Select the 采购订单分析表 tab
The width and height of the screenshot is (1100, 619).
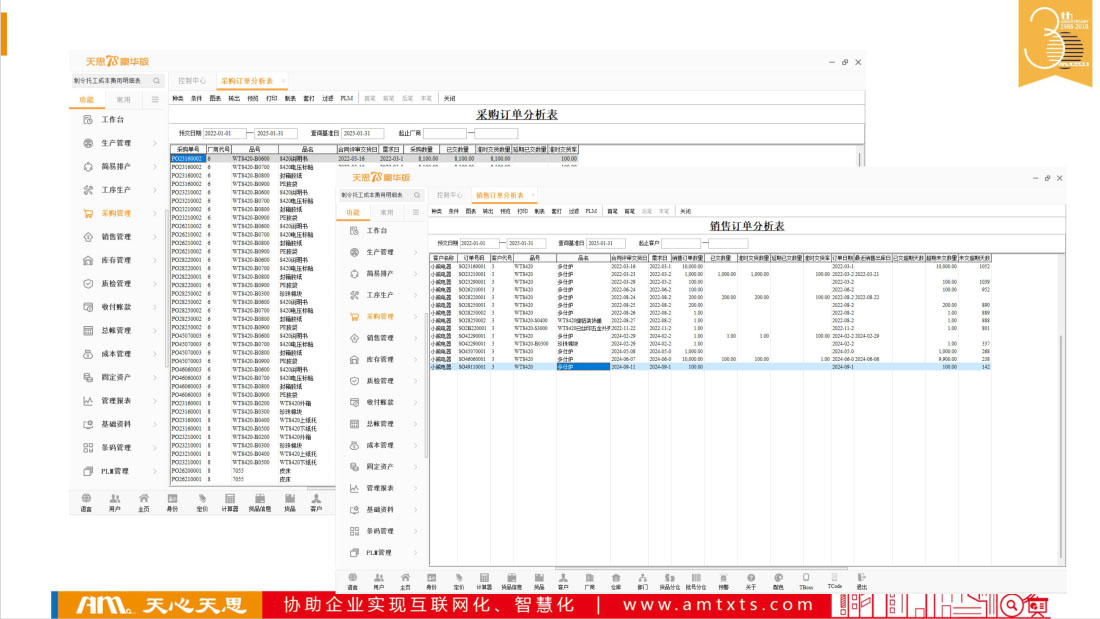tap(246, 80)
